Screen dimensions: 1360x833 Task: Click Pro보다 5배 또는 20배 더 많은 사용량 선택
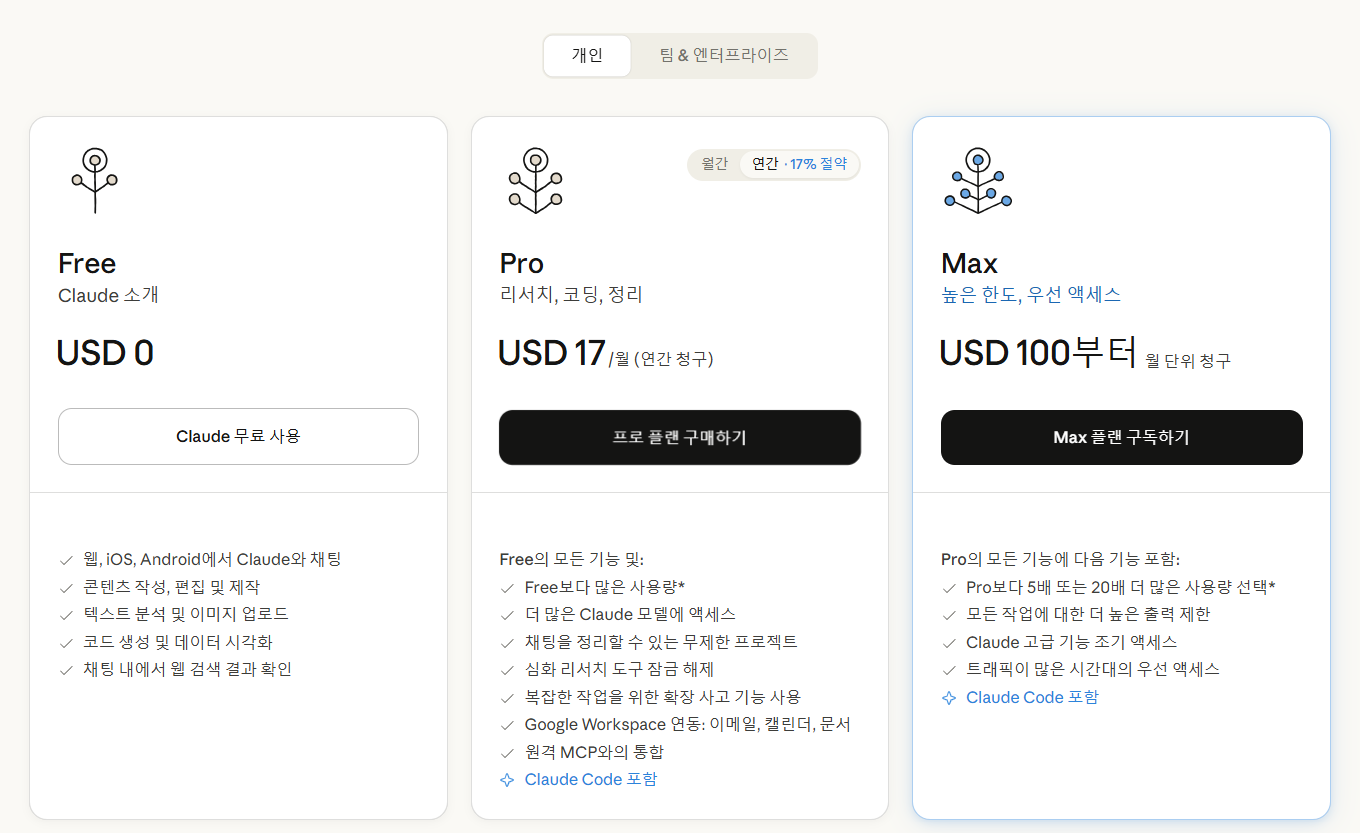tap(1121, 588)
